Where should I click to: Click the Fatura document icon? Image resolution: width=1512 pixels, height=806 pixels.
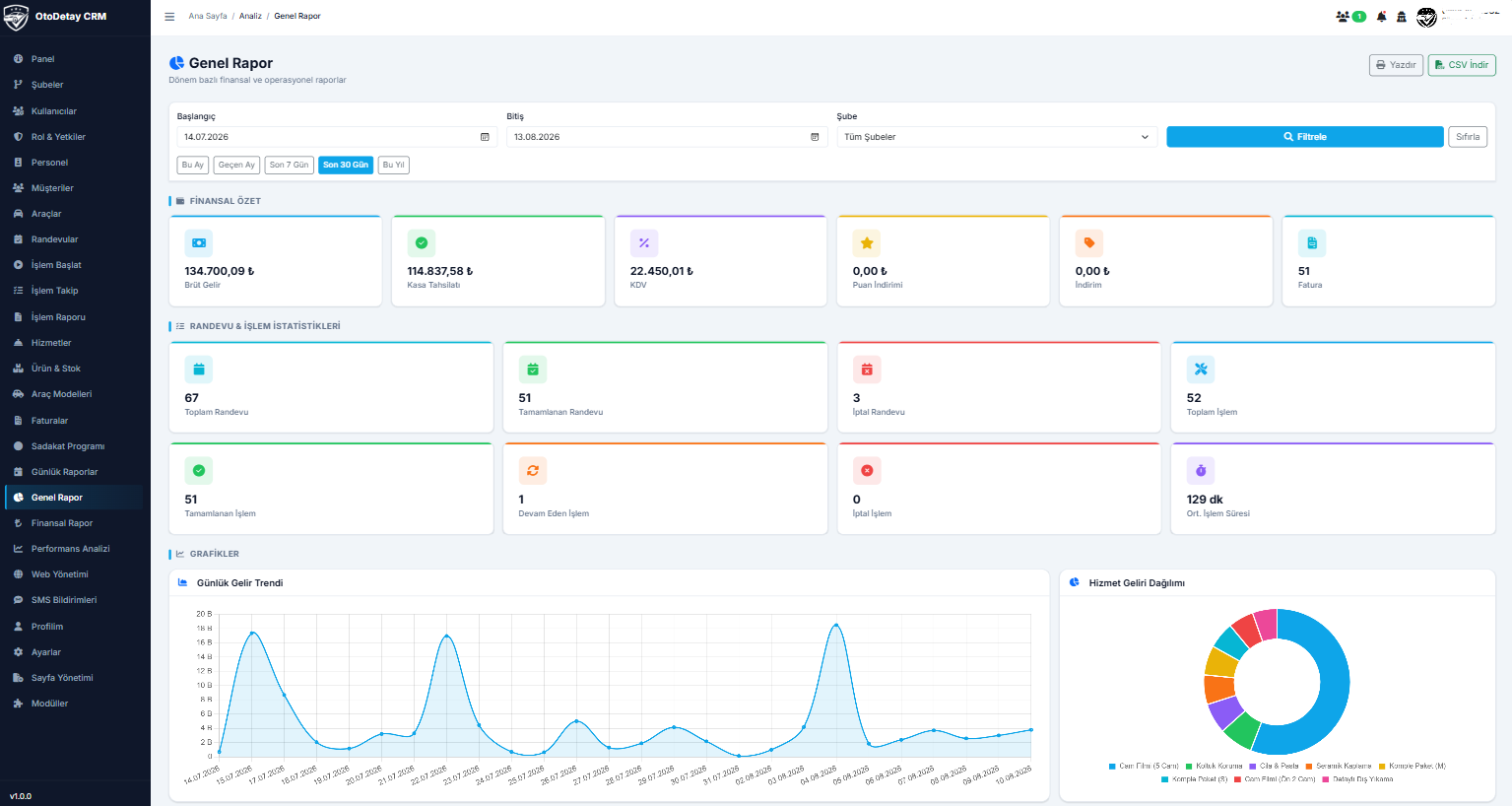[x=1312, y=242]
